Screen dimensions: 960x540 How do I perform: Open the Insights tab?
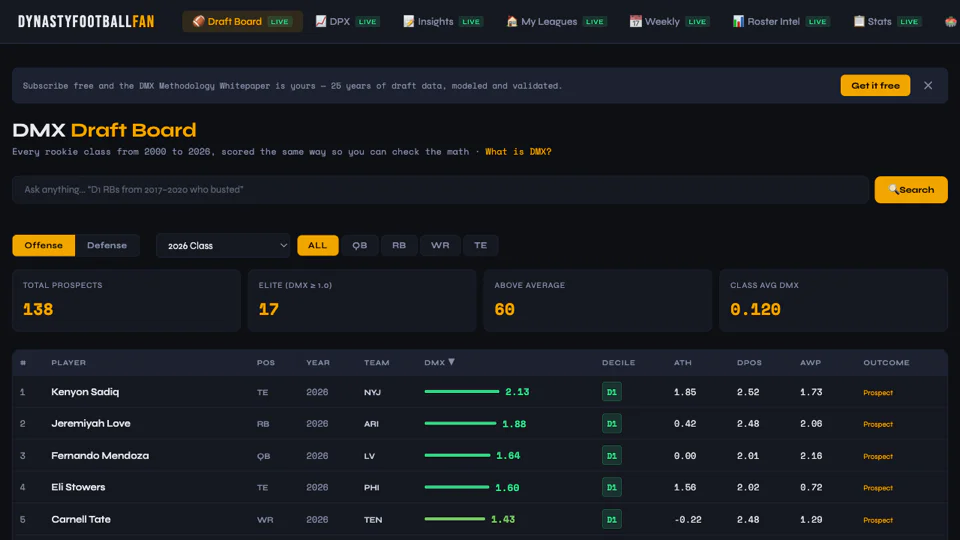pyautogui.click(x=443, y=21)
